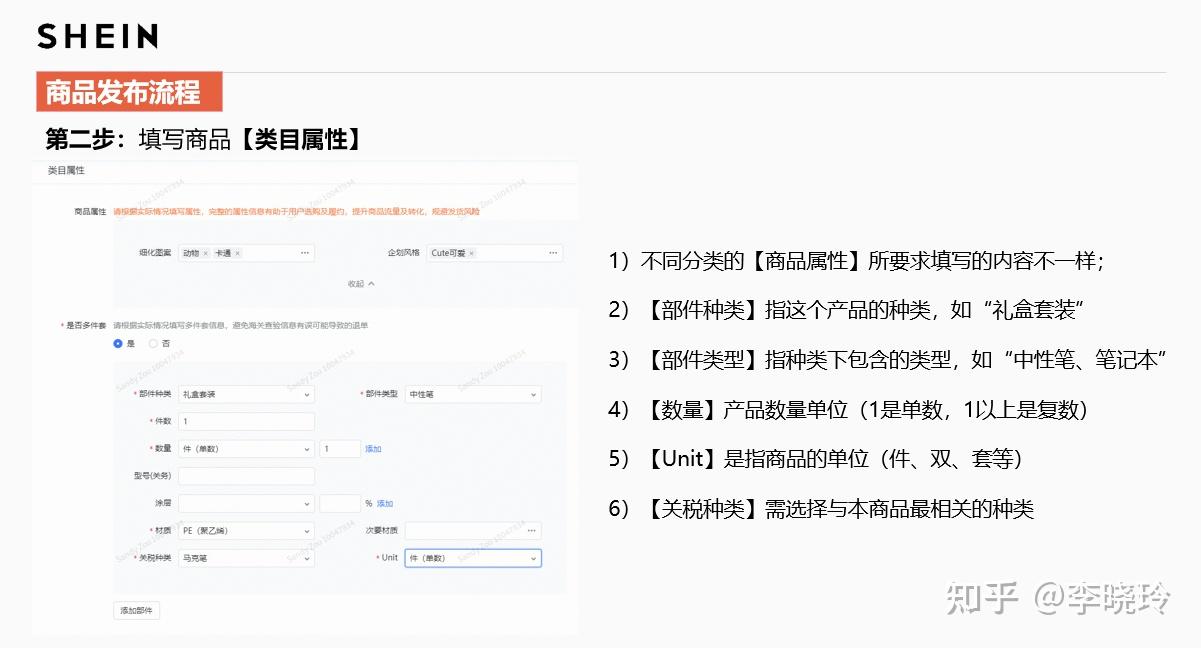Image resolution: width=1201 pixels, height=648 pixels.
Task: Remove the Cute可爱 tag from 企划风格
Action: click(471, 252)
